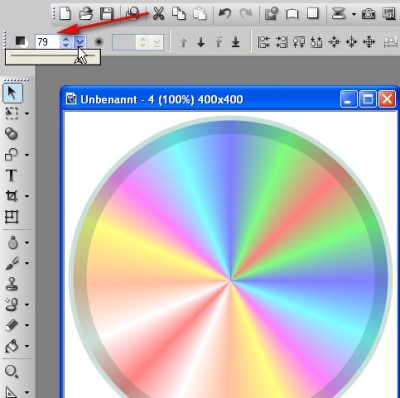The width and height of the screenshot is (400, 398).
Task: Click the Undo arrow icon
Action: pyautogui.click(x=224, y=14)
